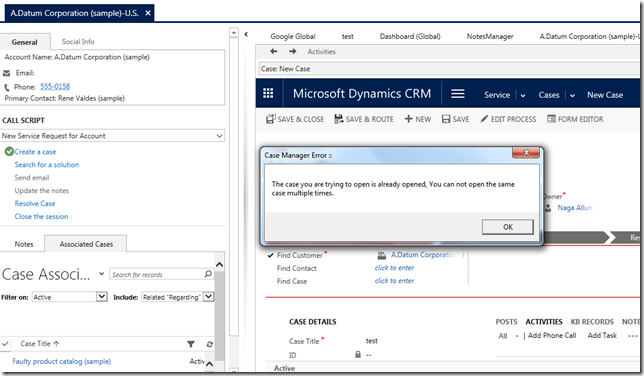This screenshot has height=376, width=644.
Task: Click the phone handset icon
Action: (7, 87)
